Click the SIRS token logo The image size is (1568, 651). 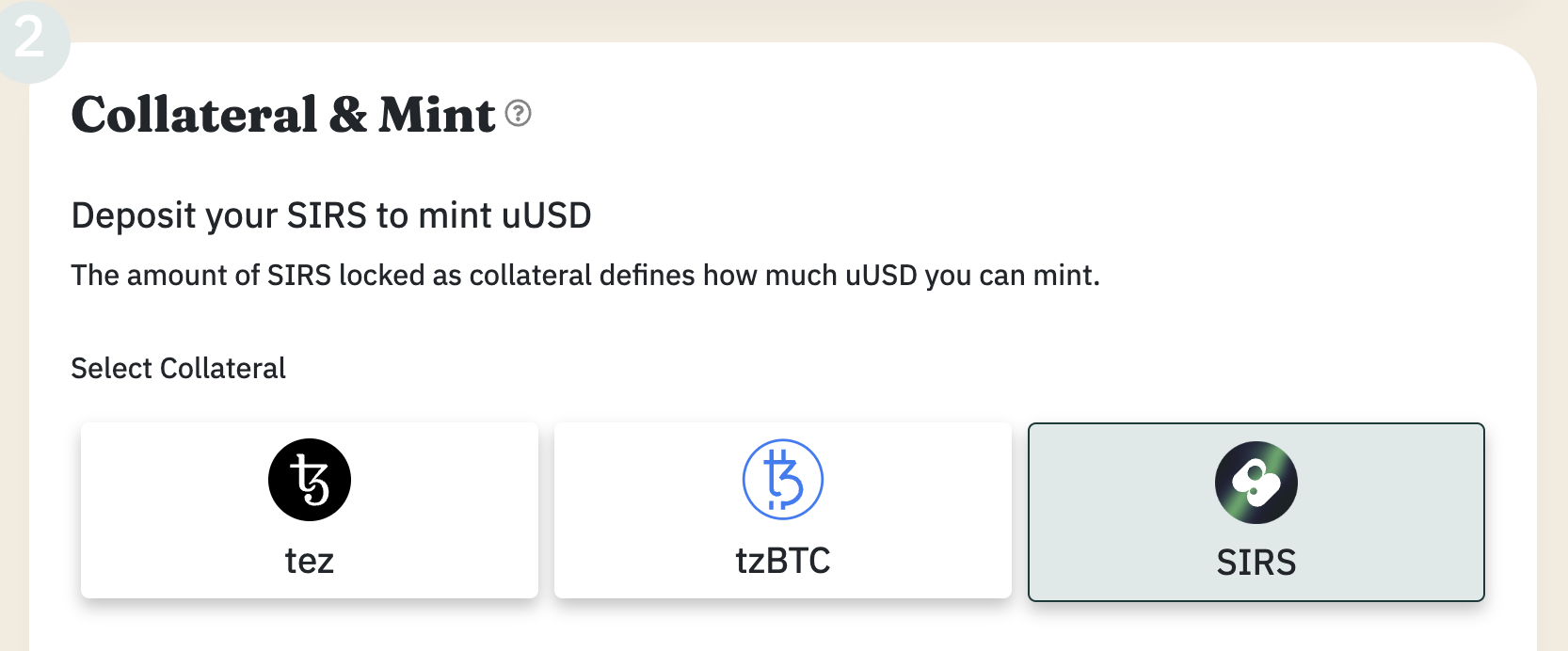tap(1256, 483)
